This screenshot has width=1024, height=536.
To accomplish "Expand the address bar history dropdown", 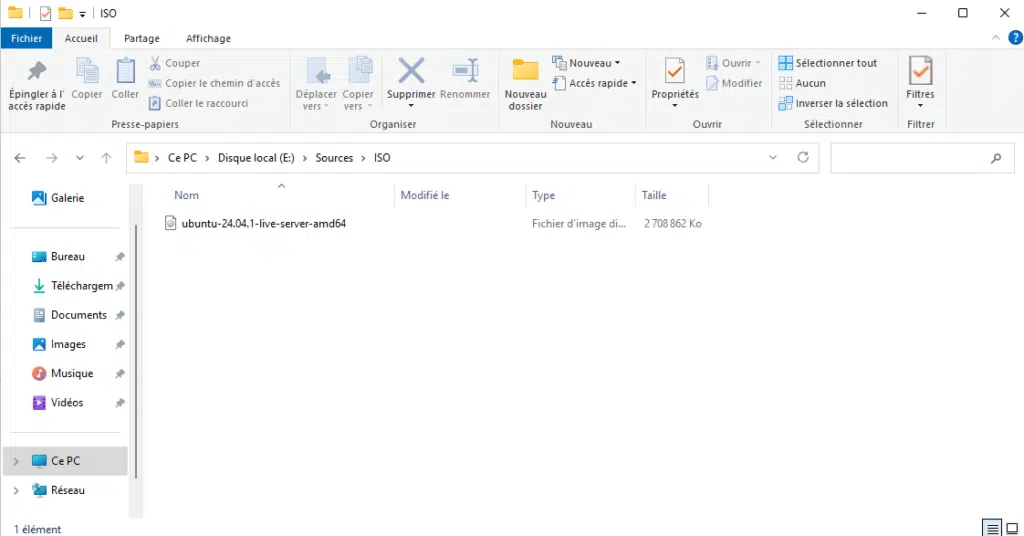I will (x=773, y=157).
